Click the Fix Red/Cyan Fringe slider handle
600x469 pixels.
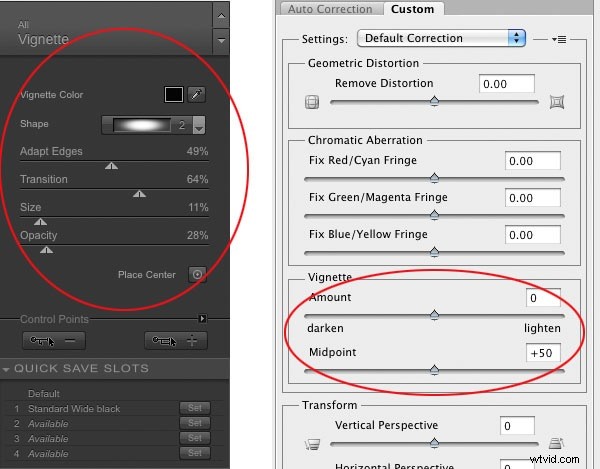coord(434,178)
